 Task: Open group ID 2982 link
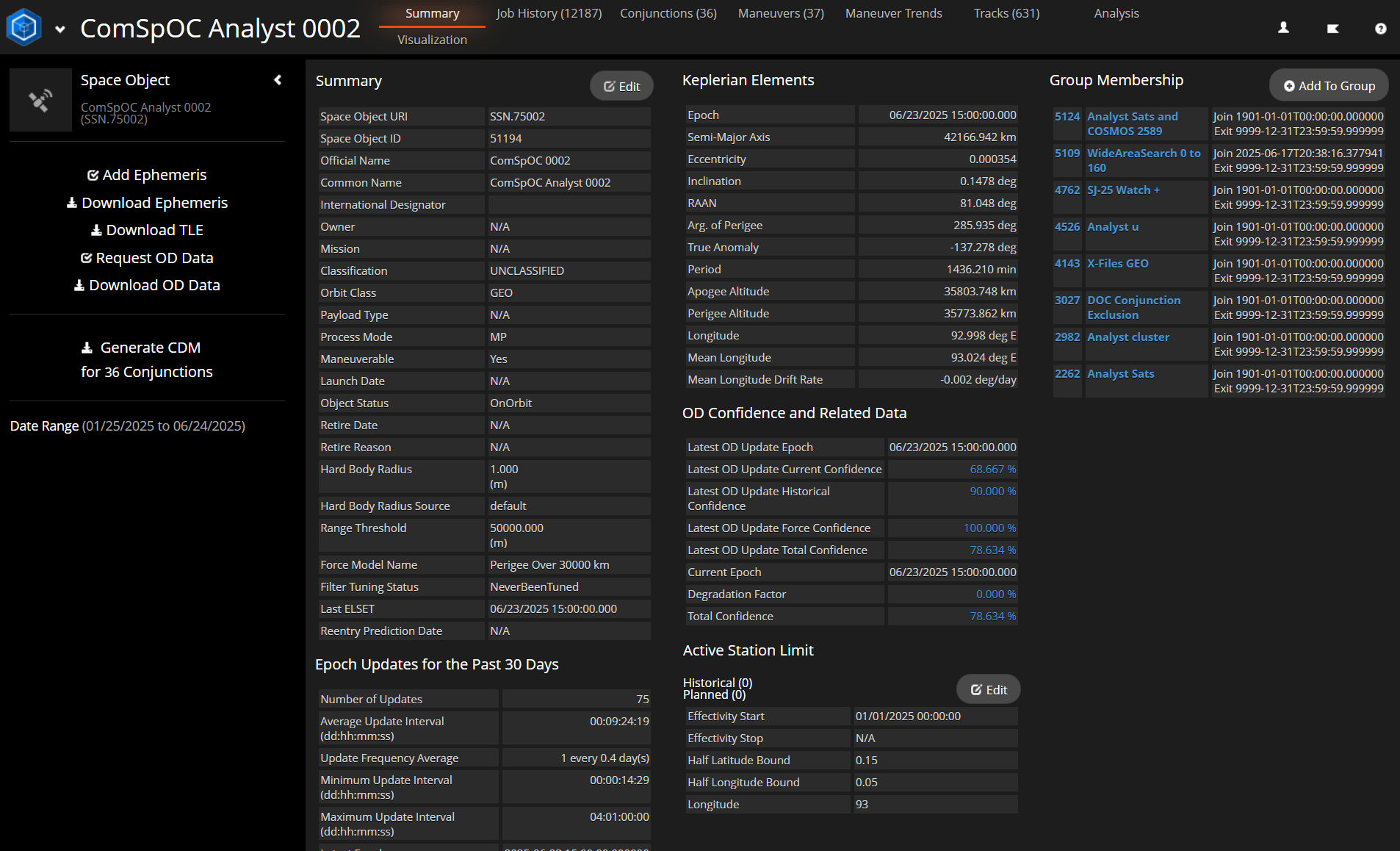pos(1067,337)
